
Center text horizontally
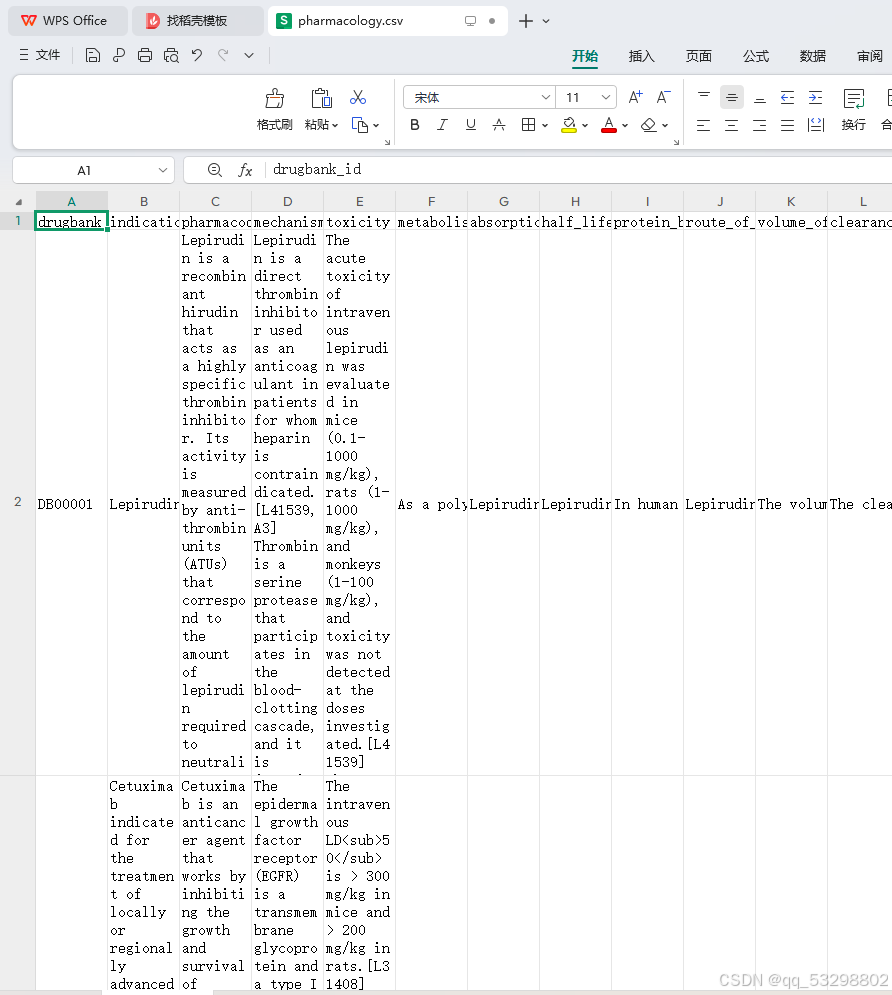[x=731, y=125]
